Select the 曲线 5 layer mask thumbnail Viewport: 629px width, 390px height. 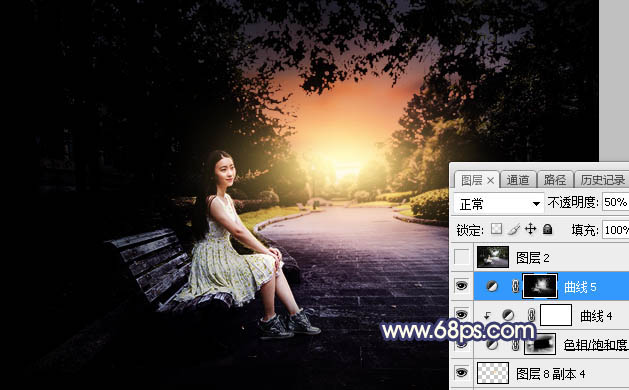tap(540, 286)
